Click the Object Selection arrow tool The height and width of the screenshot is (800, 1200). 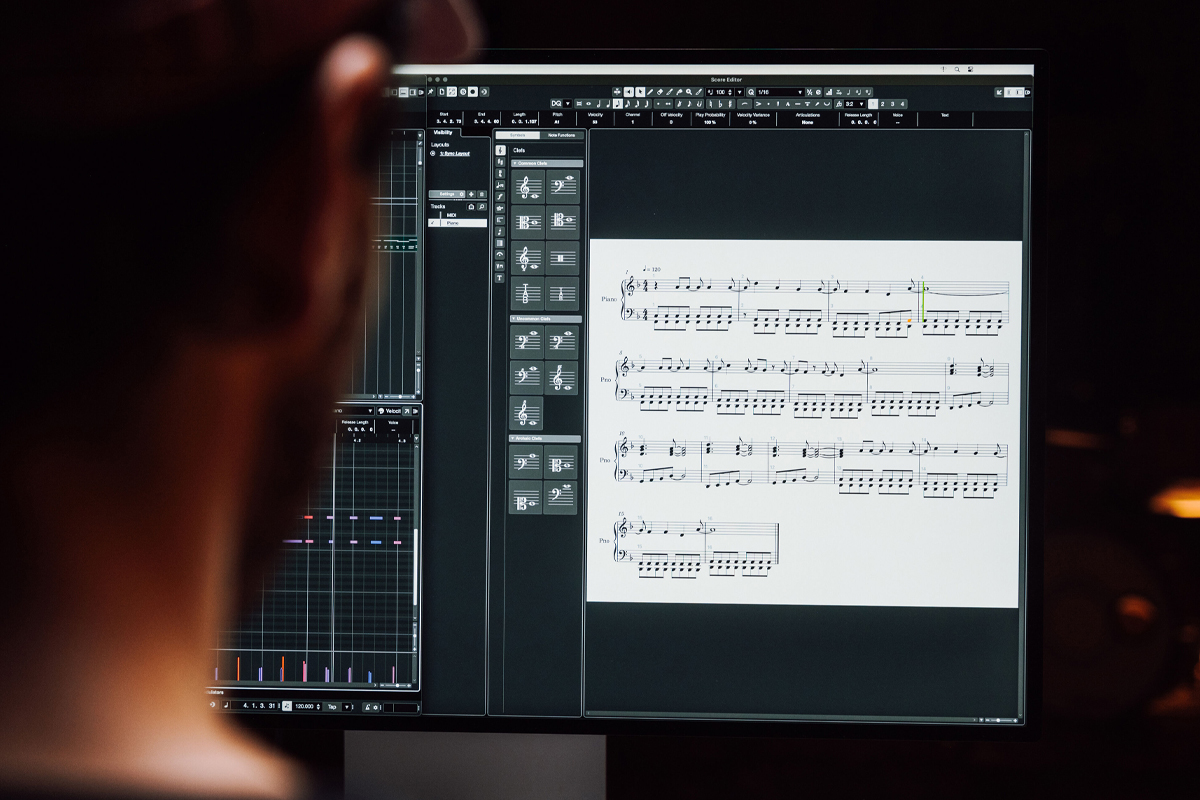[x=640, y=92]
